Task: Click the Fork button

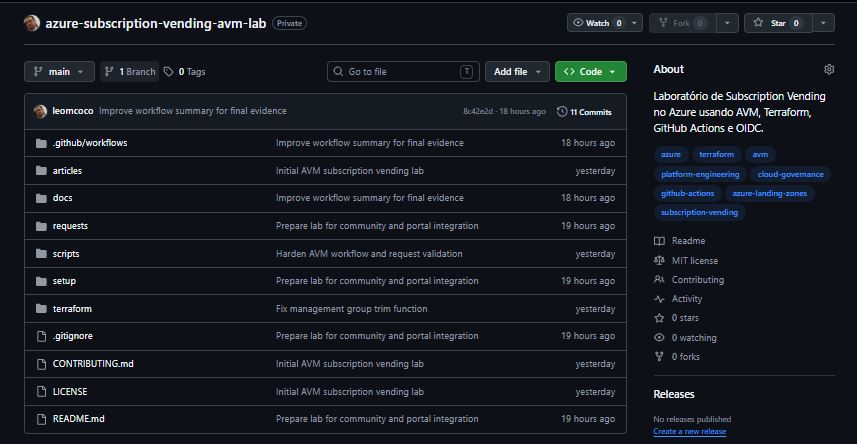Action: 683,23
